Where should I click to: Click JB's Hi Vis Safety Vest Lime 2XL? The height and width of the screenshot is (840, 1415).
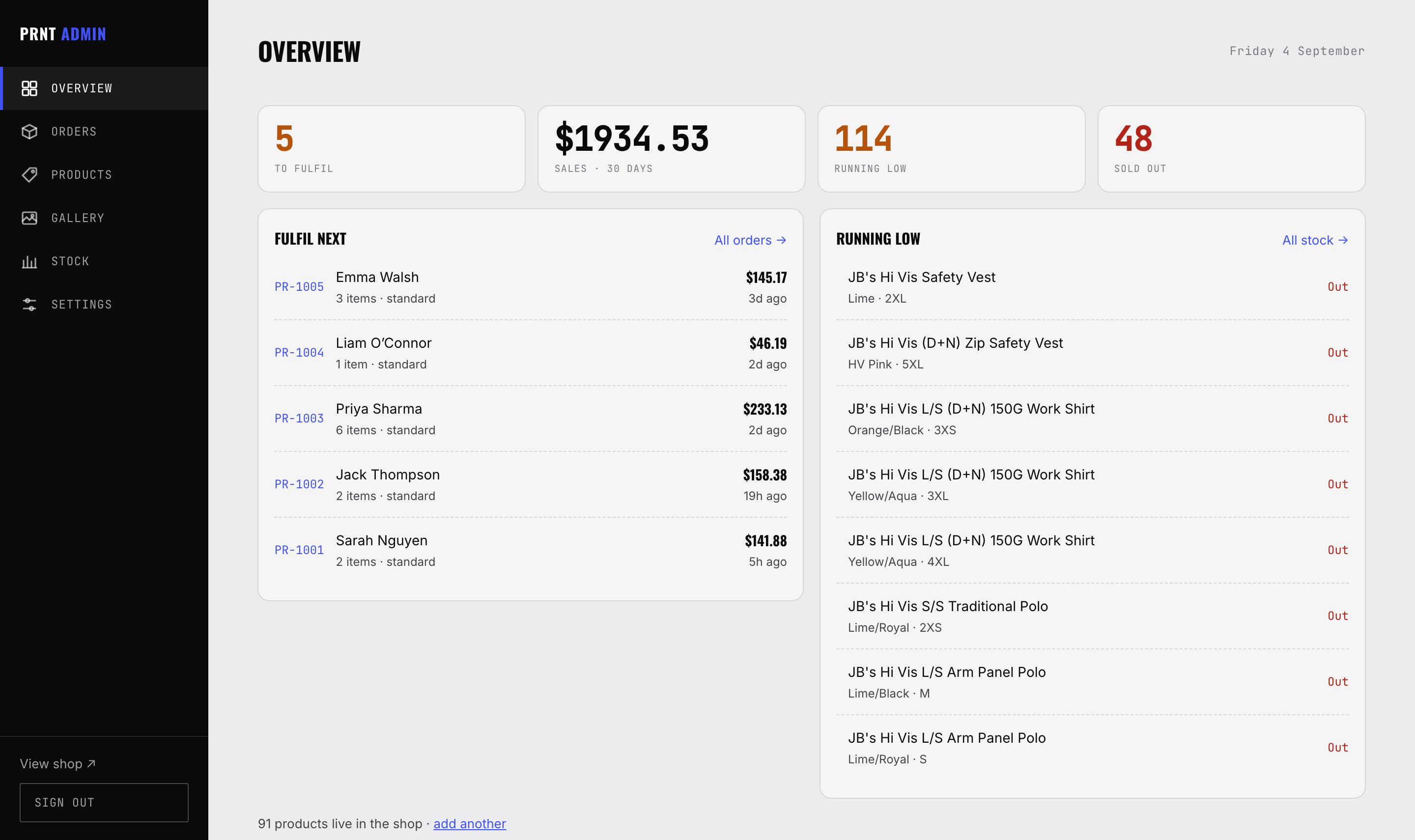1092,287
